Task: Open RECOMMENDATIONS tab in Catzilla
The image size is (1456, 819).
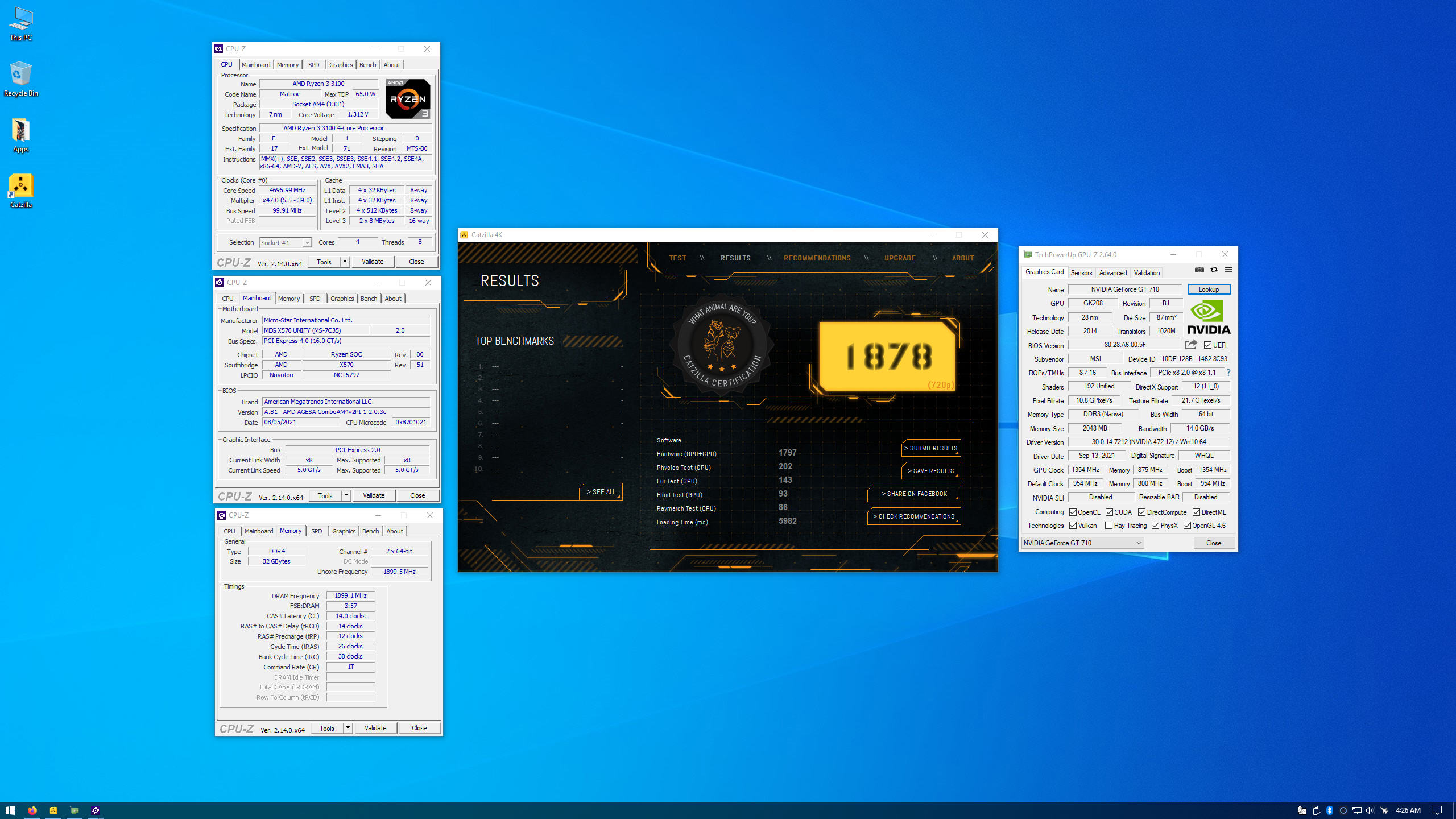Action: pyautogui.click(x=817, y=258)
